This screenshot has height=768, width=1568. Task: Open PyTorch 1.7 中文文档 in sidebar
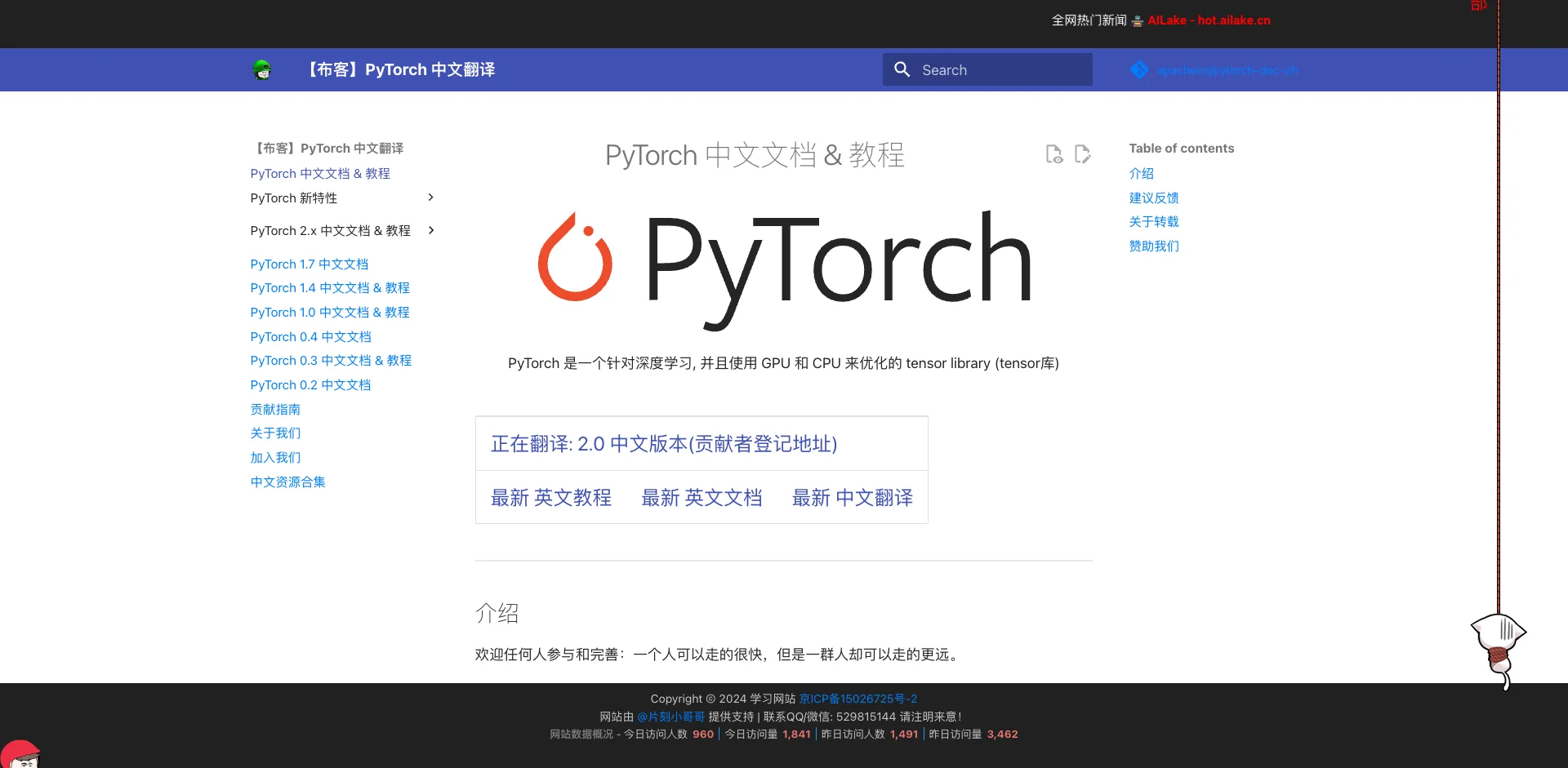point(310,264)
